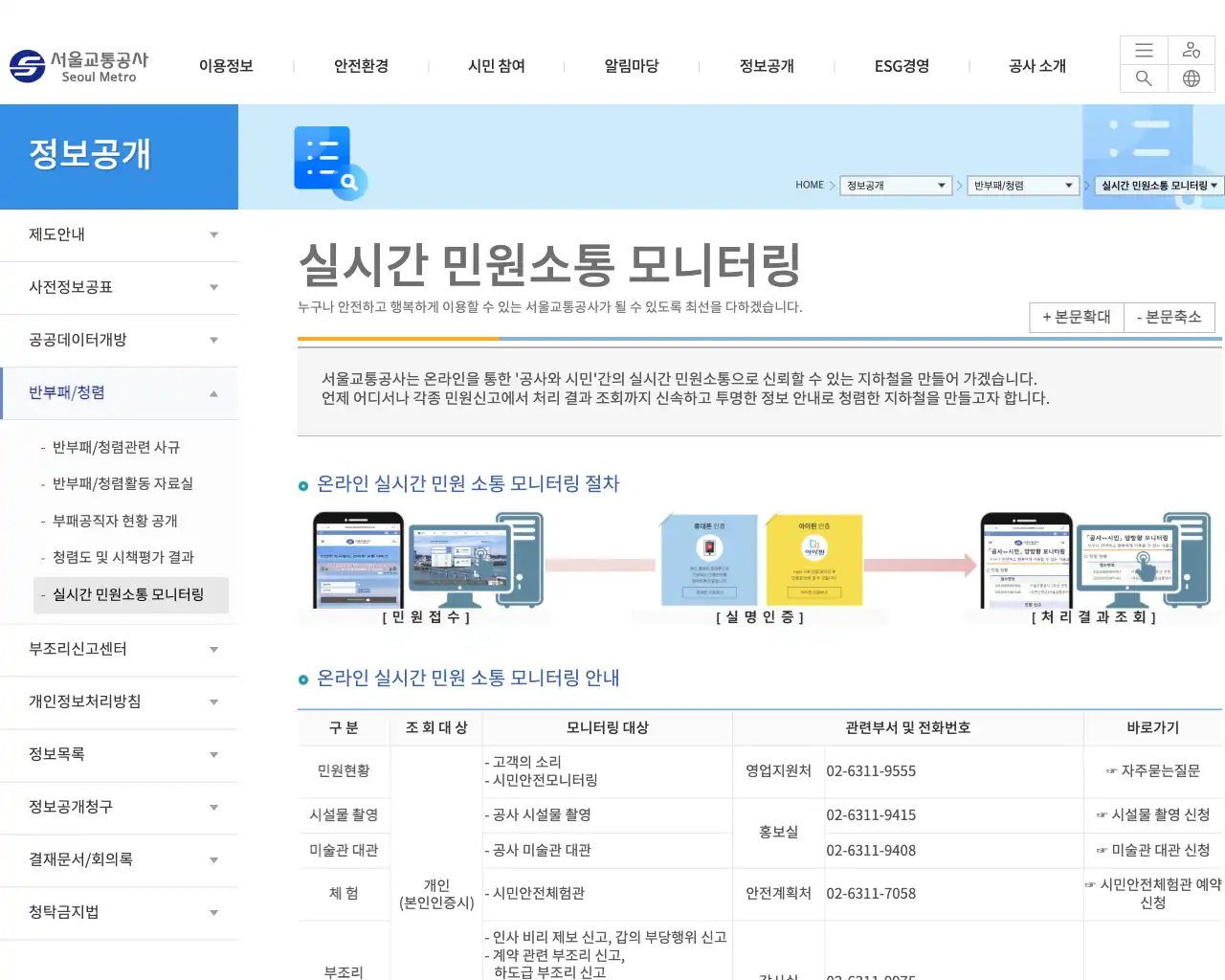Image resolution: width=1225 pixels, height=980 pixels.
Task: Click the - 본문축소 button
Action: tap(1169, 317)
